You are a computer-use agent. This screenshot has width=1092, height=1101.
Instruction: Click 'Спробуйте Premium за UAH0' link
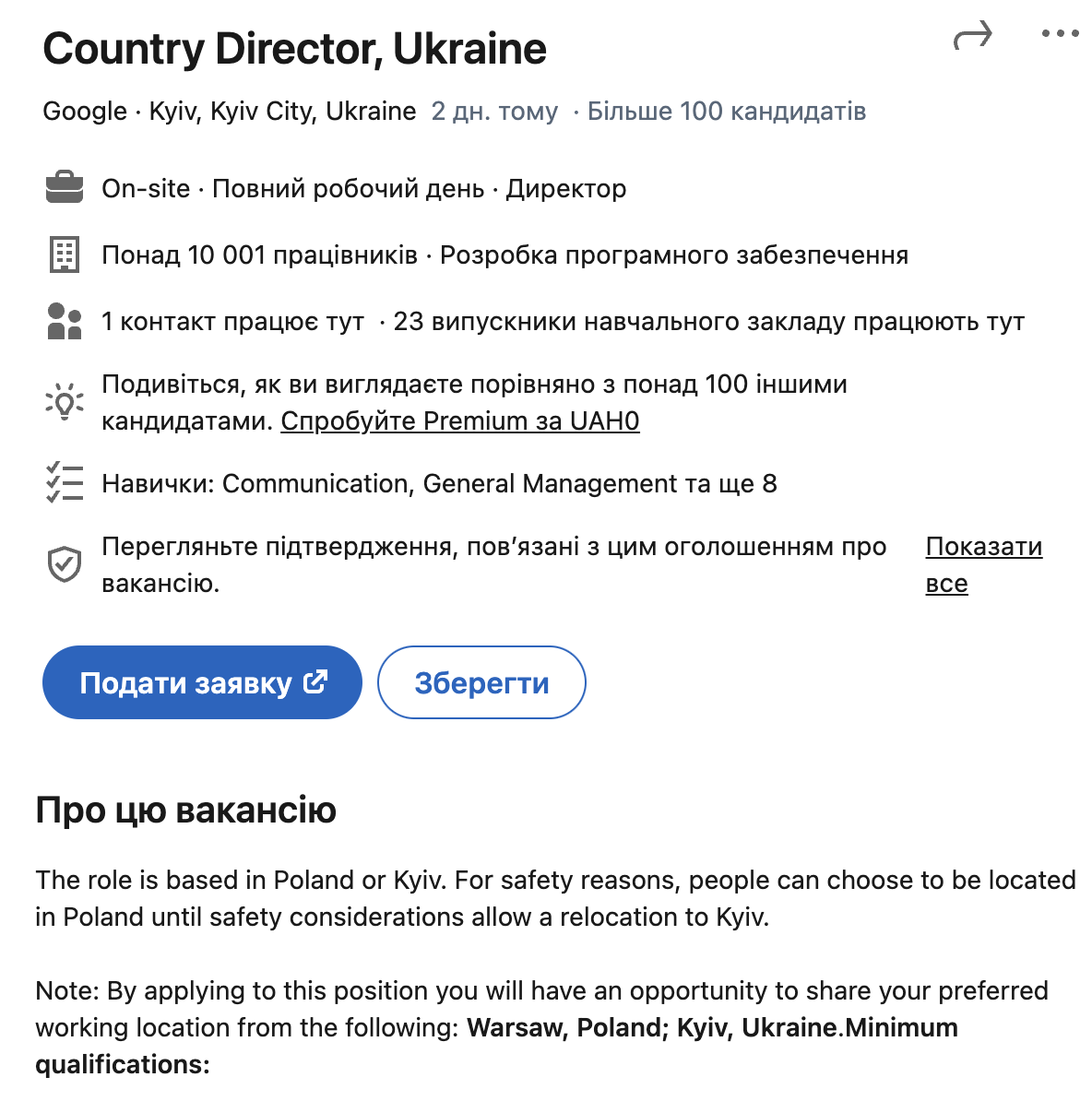[459, 420]
